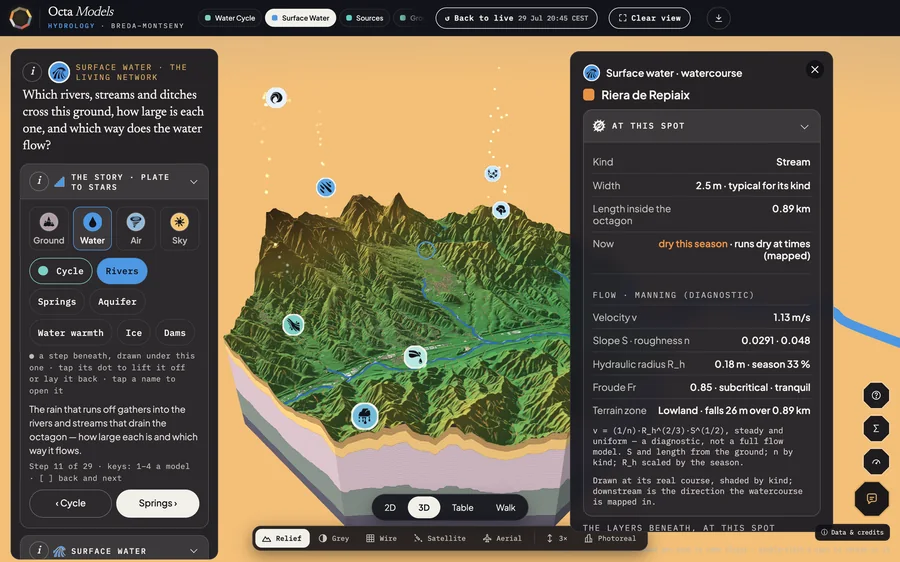Viewport: 900px width, 562px height.
Task: Collapse the At This Spot section
Action: tap(804, 126)
